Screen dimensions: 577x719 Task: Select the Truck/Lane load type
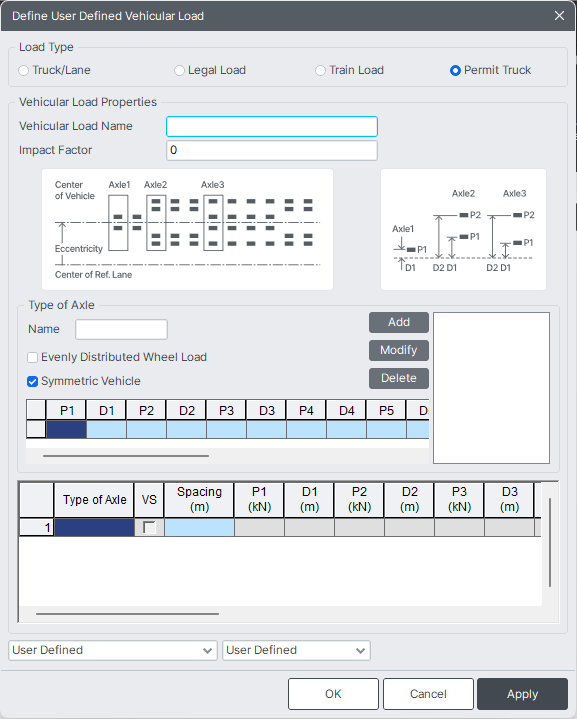click(x=23, y=71)
